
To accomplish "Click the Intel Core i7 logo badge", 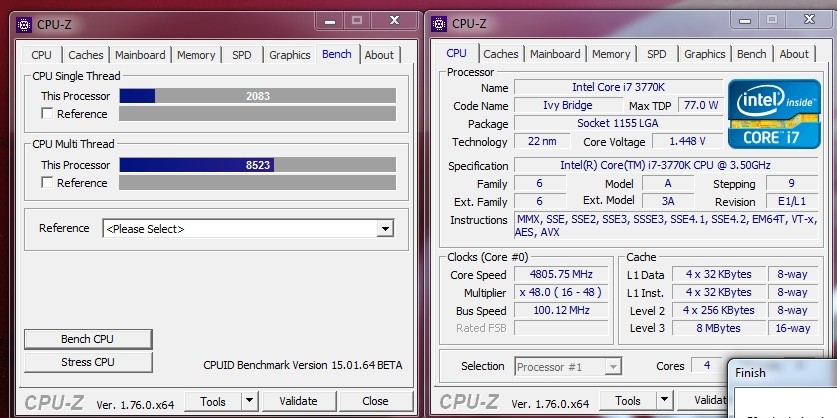I will (774, 114).
